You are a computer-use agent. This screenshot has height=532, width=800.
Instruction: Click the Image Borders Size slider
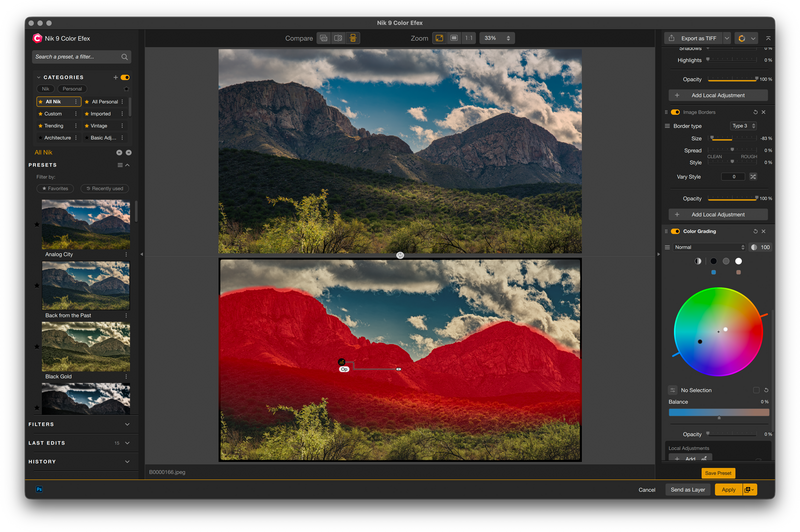pos(733,139)
